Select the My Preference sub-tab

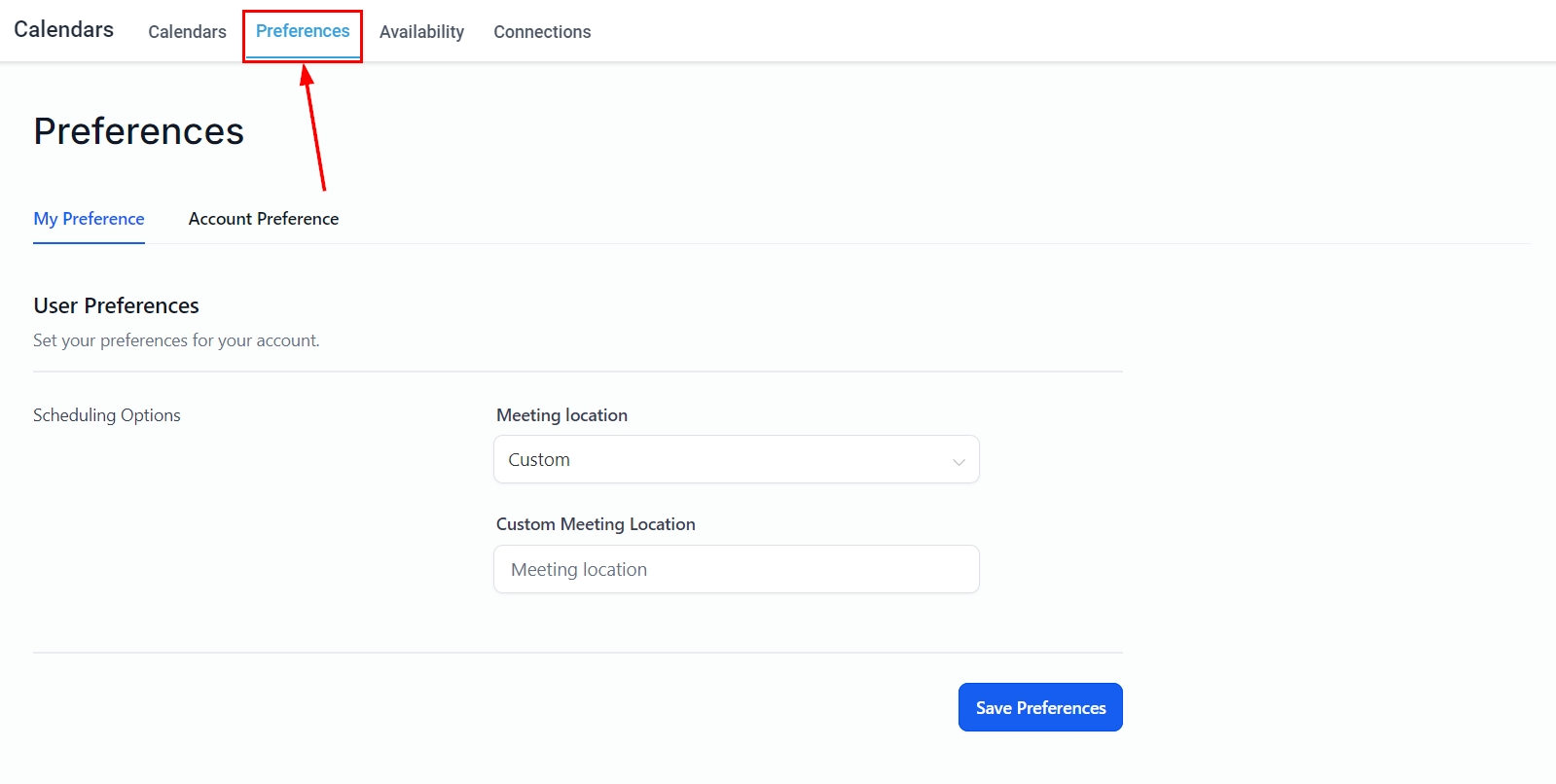tap(89, 219)
